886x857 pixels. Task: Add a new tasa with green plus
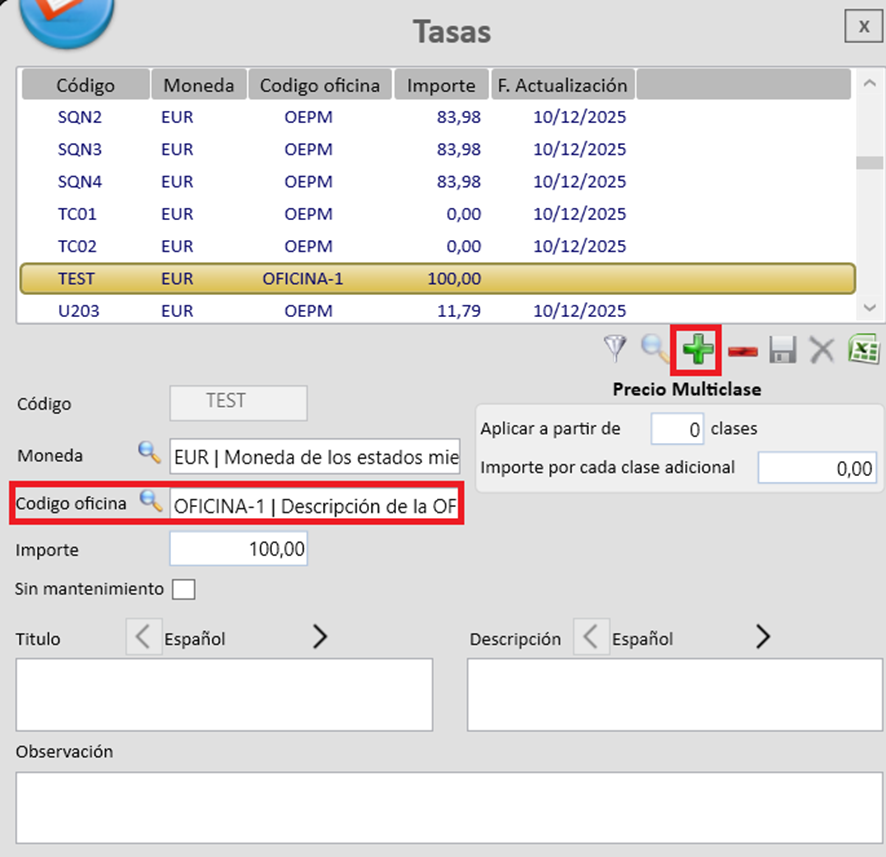697,349
